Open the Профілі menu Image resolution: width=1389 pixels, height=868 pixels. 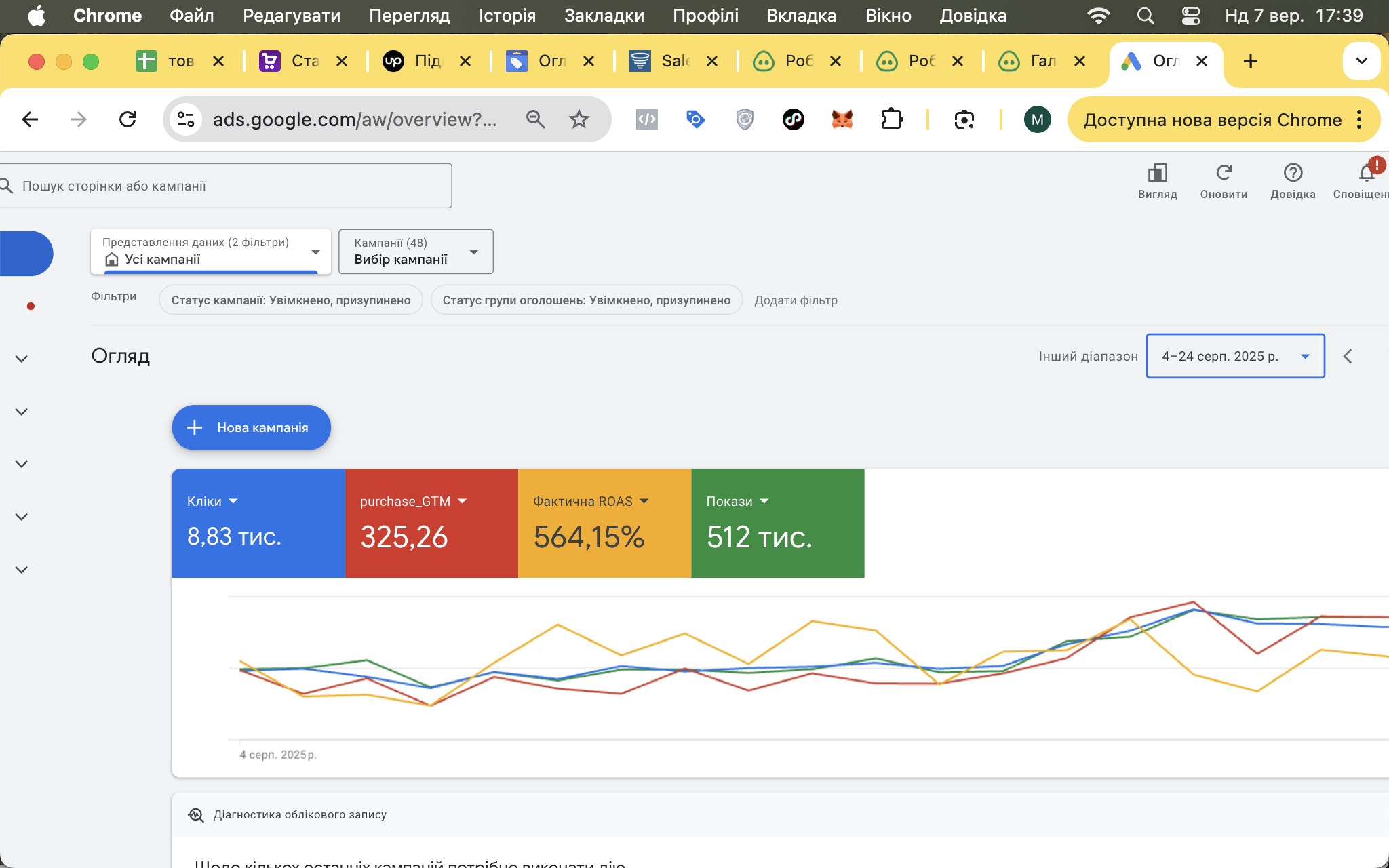tap(705, 16)
